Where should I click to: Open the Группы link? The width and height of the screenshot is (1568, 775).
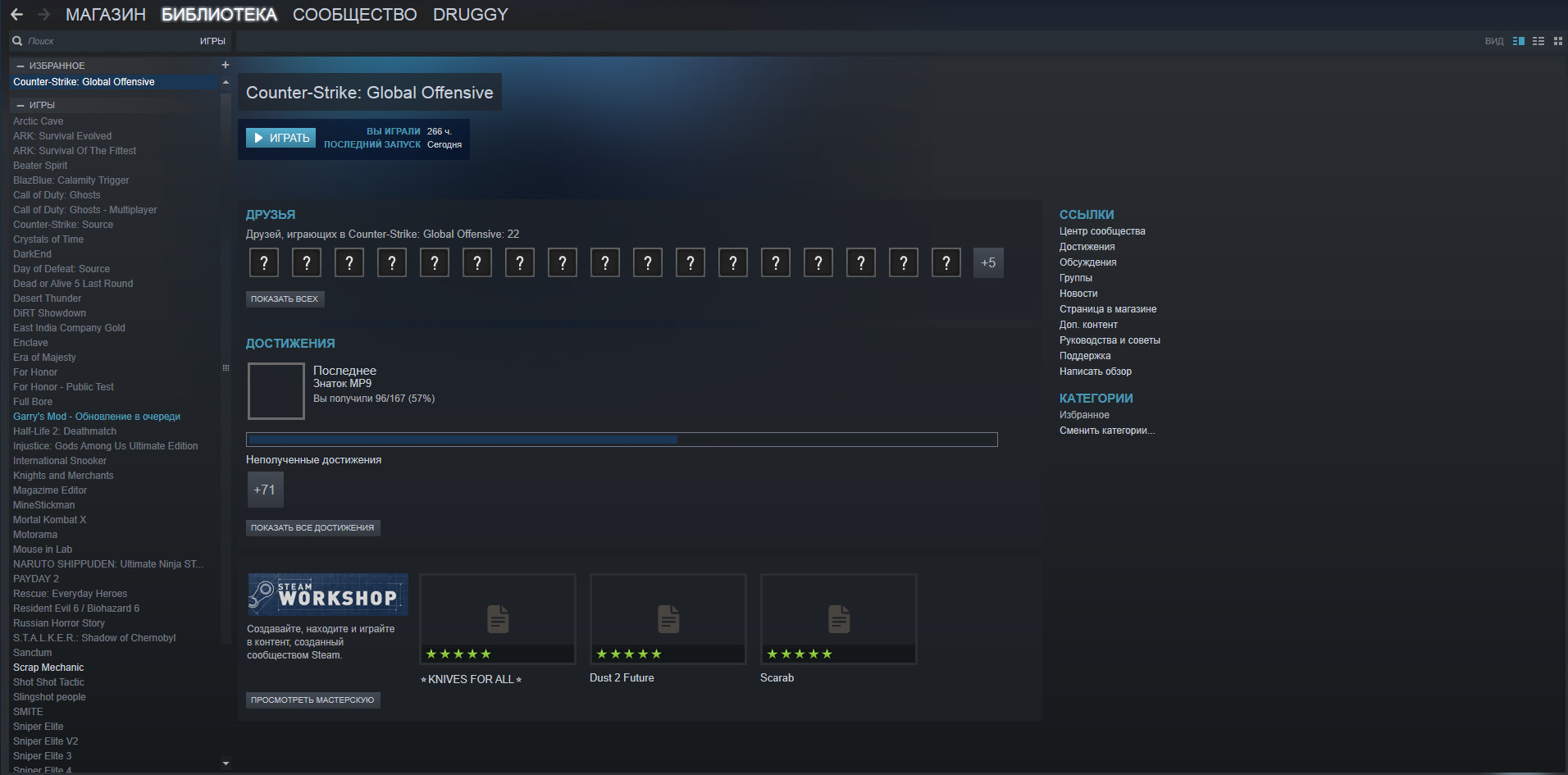(1076, 278)
